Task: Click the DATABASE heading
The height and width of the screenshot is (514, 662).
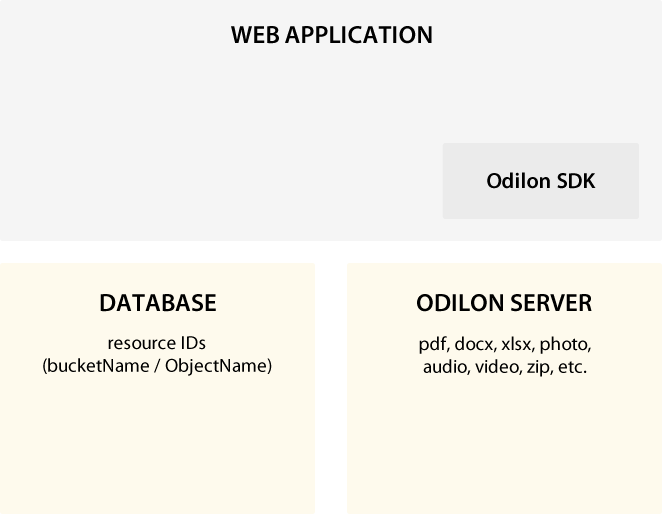Action: (158, 303)
